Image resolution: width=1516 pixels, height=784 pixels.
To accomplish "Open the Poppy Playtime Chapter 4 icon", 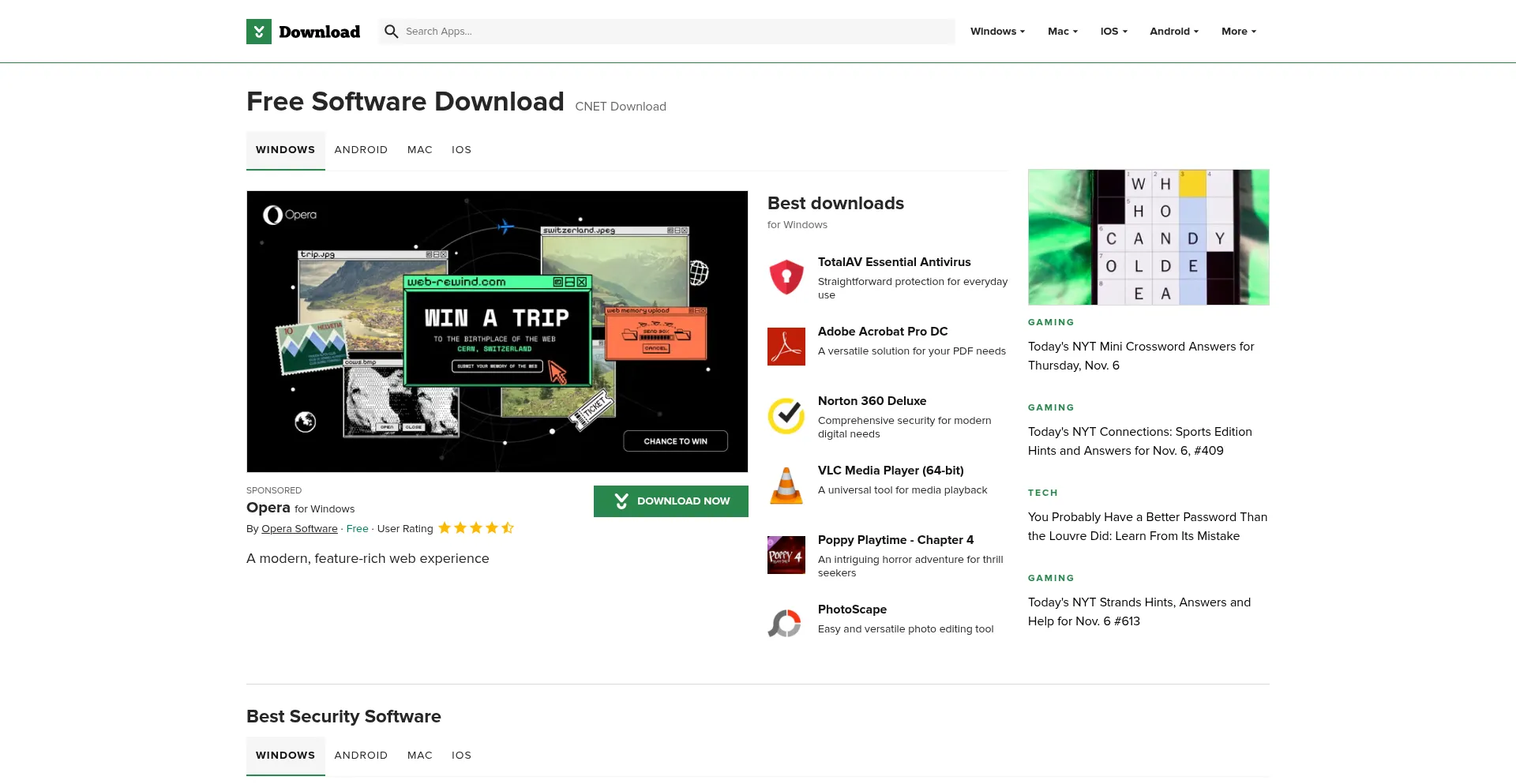I will click(x=786, y=555).
